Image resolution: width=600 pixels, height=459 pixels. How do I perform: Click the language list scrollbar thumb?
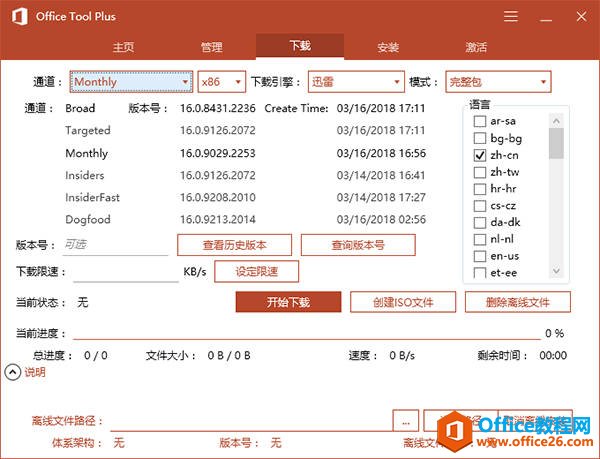[556, 143]
